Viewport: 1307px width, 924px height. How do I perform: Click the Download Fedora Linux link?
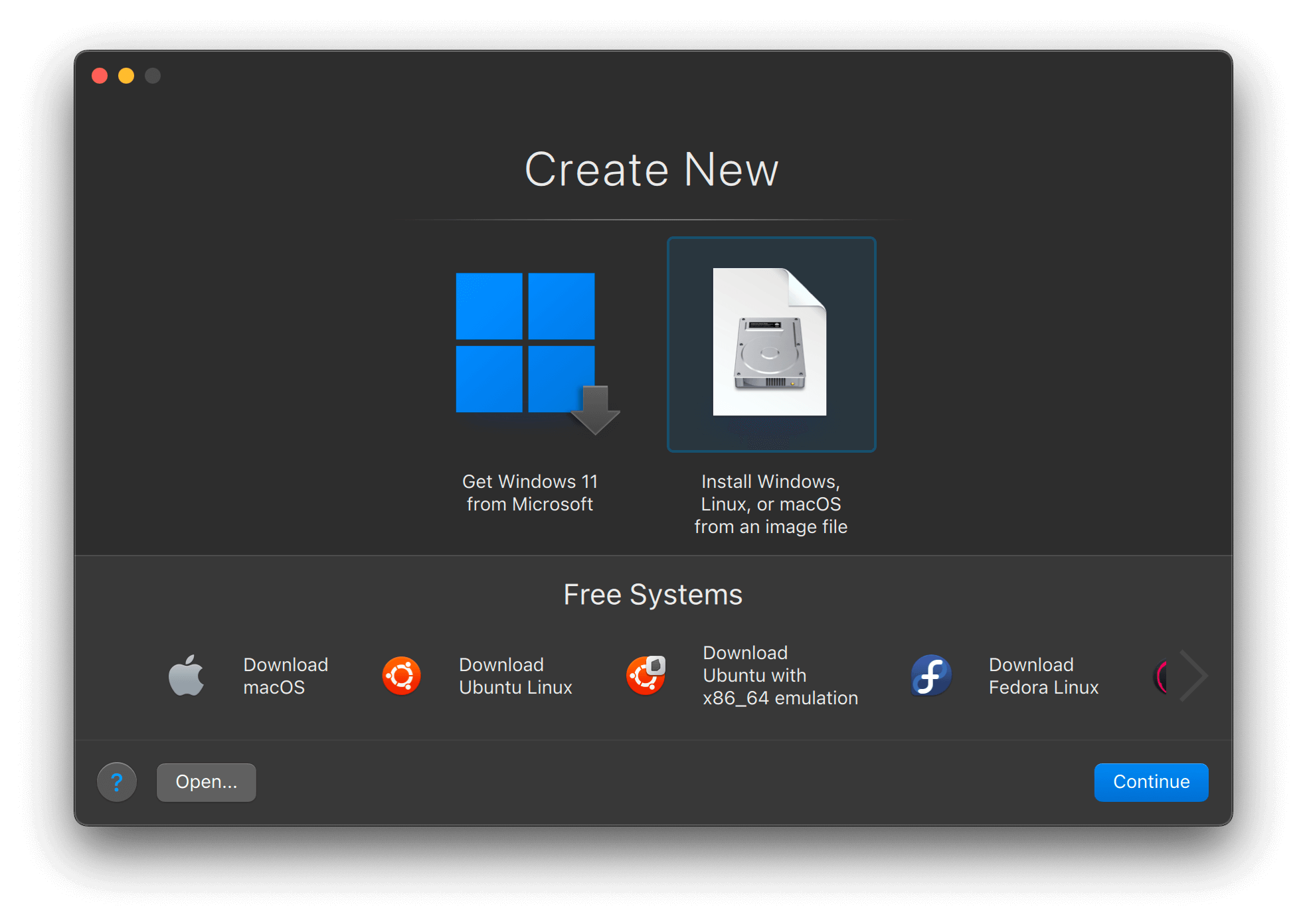[x=1044, y=675]
